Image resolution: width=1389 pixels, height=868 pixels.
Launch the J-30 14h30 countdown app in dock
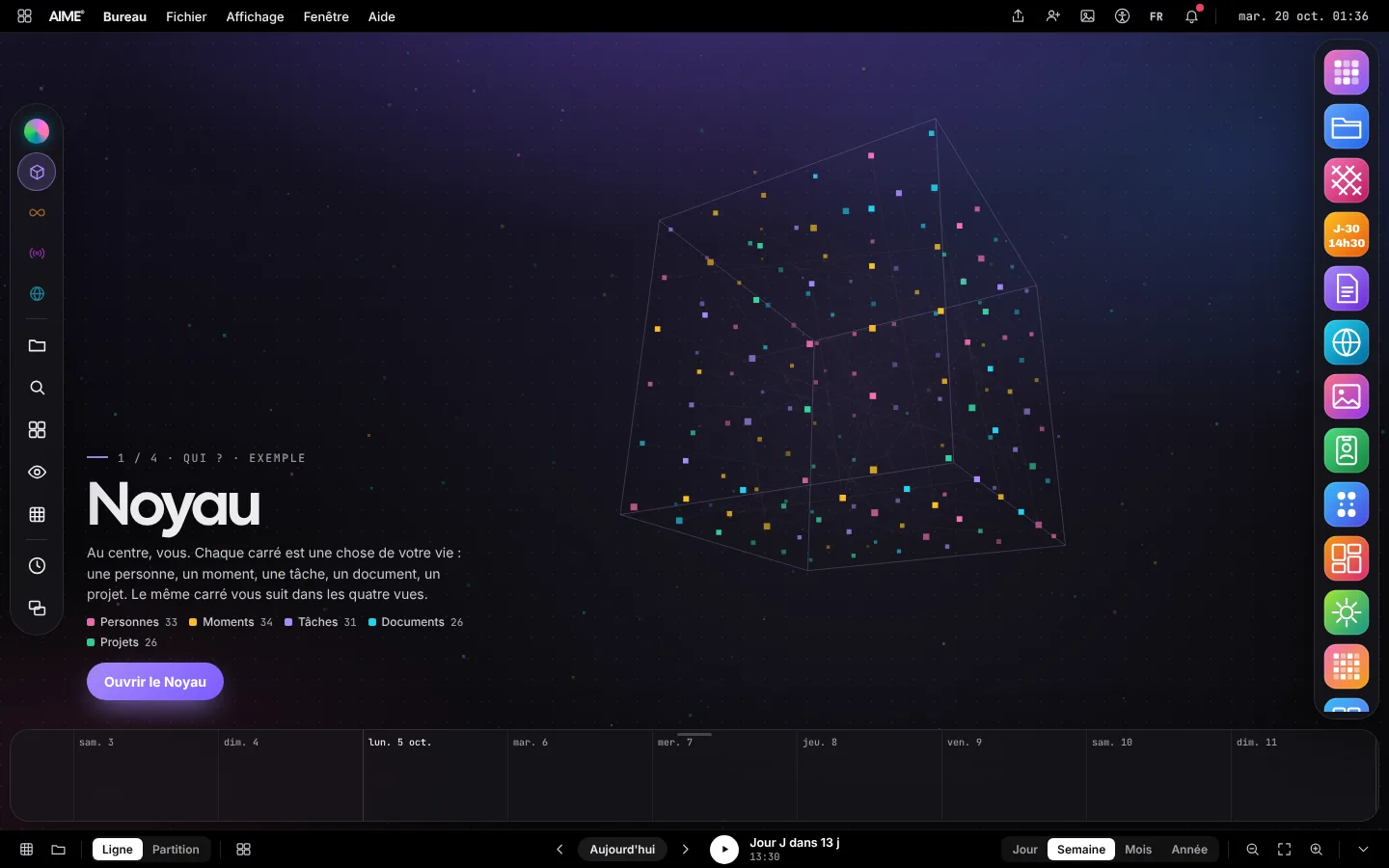coord(1347,235)
